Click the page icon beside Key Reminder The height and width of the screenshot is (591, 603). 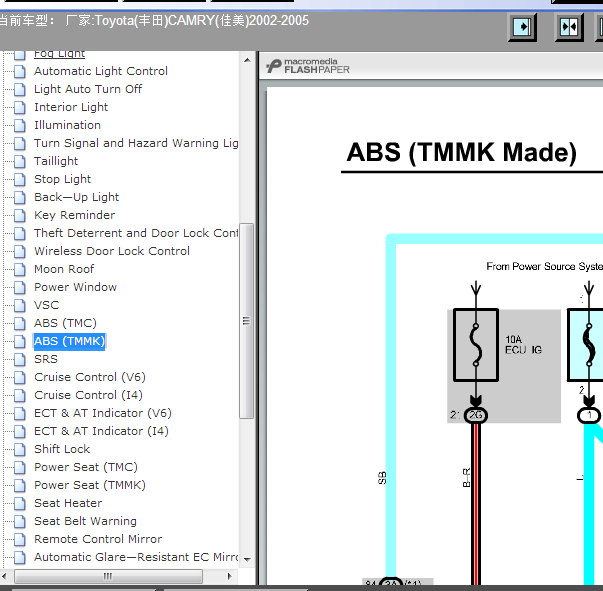coord(20,216)
